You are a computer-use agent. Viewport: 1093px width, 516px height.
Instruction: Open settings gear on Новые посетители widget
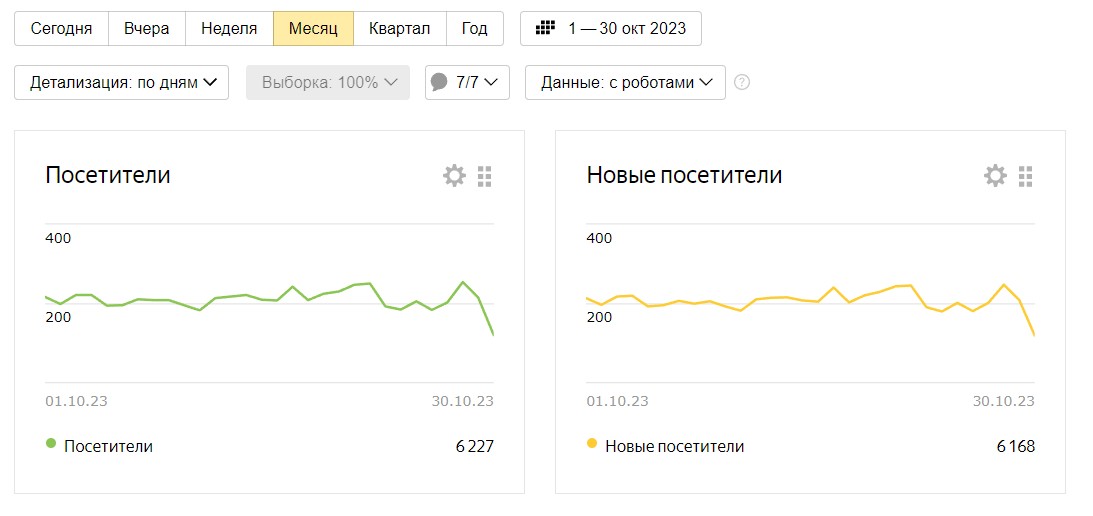(995, 176)
